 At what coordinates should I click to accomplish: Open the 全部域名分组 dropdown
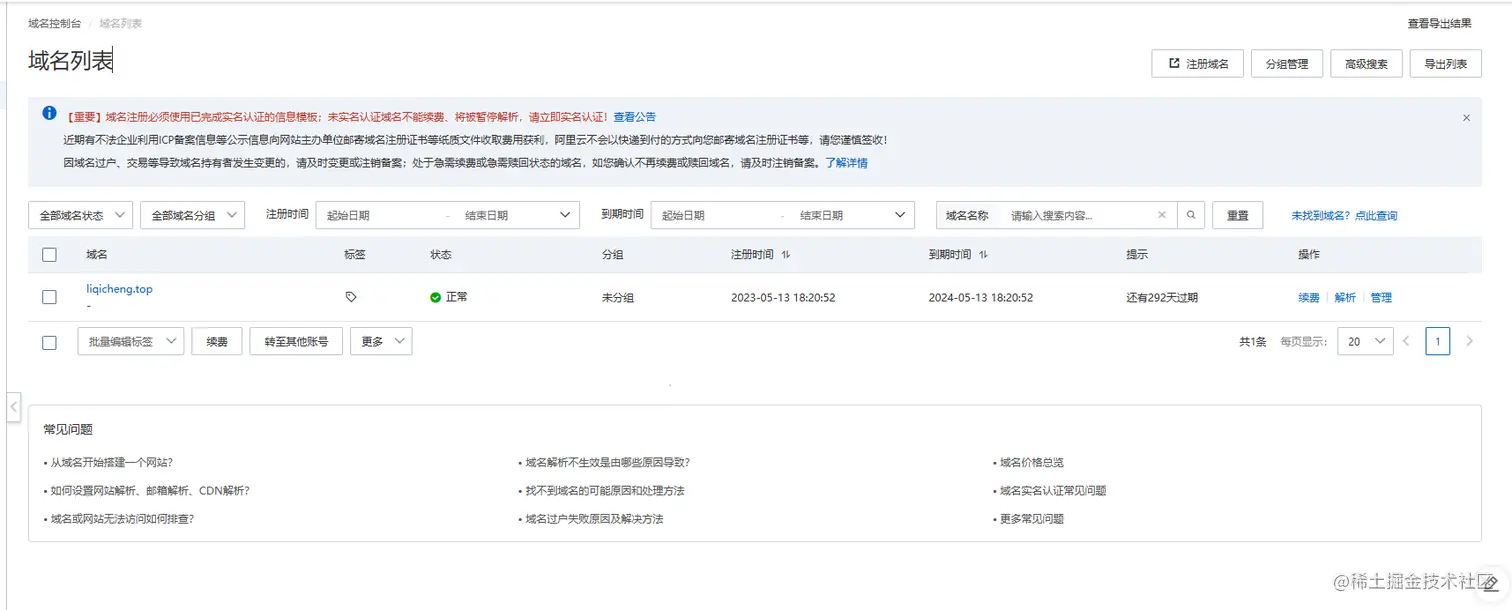[x=193, y=215]
